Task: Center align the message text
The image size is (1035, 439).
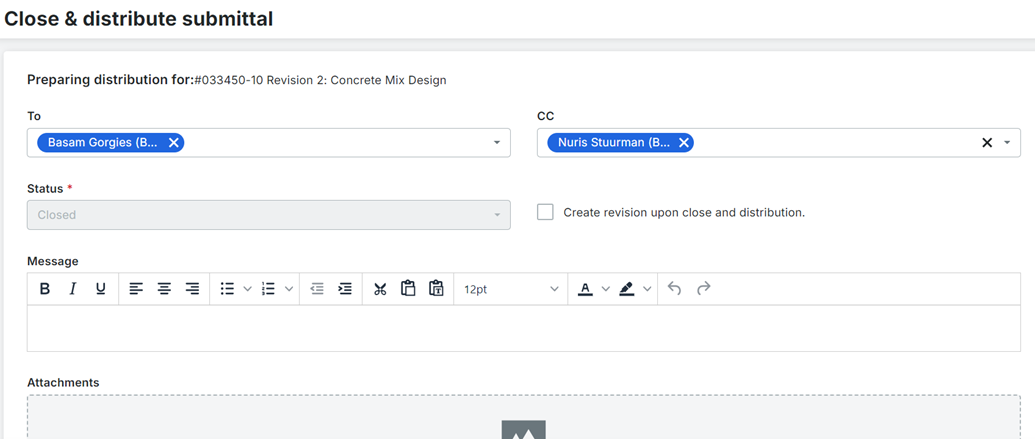Action: pos(164,288)
